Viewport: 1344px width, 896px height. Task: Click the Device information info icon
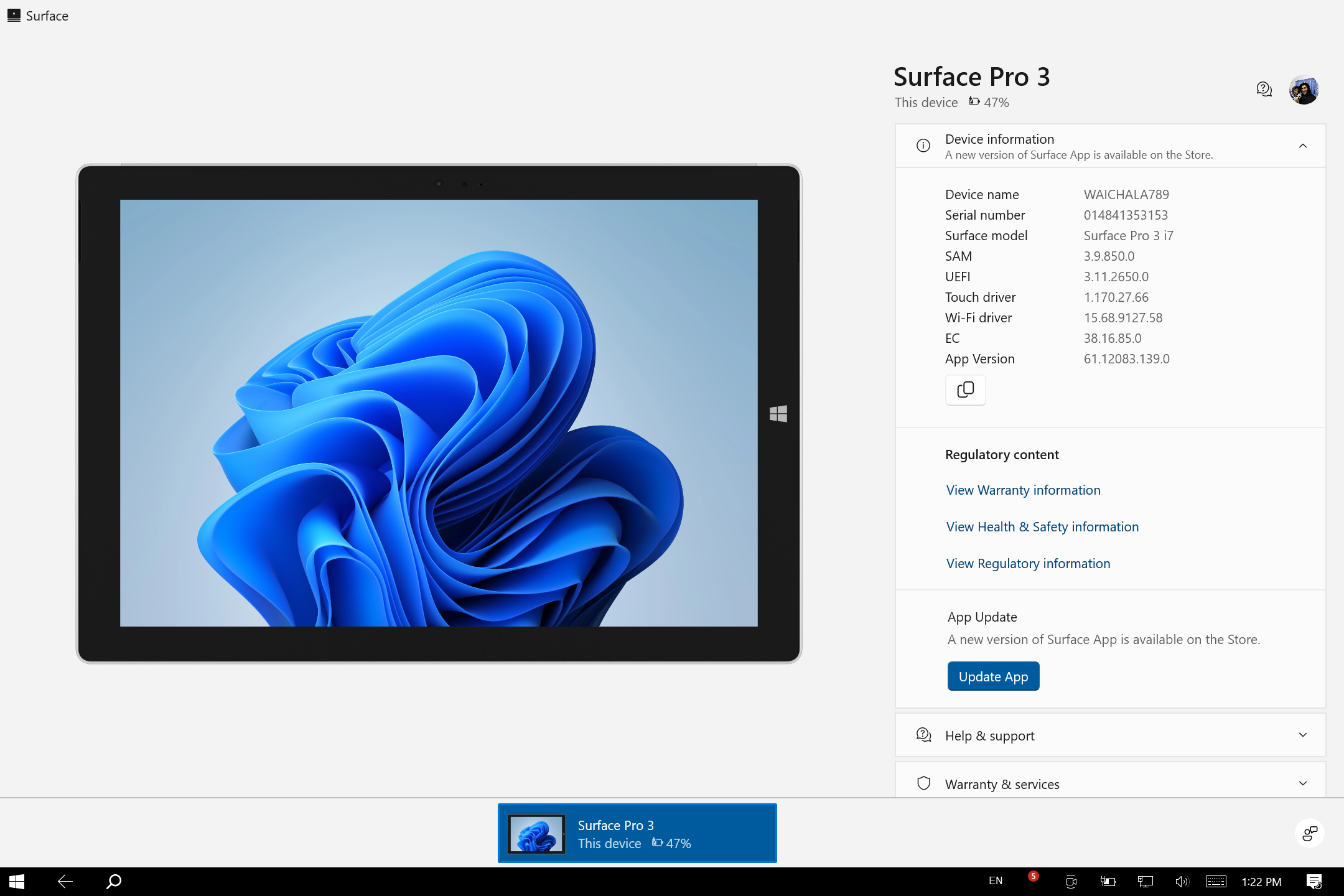tap(923, 146)
